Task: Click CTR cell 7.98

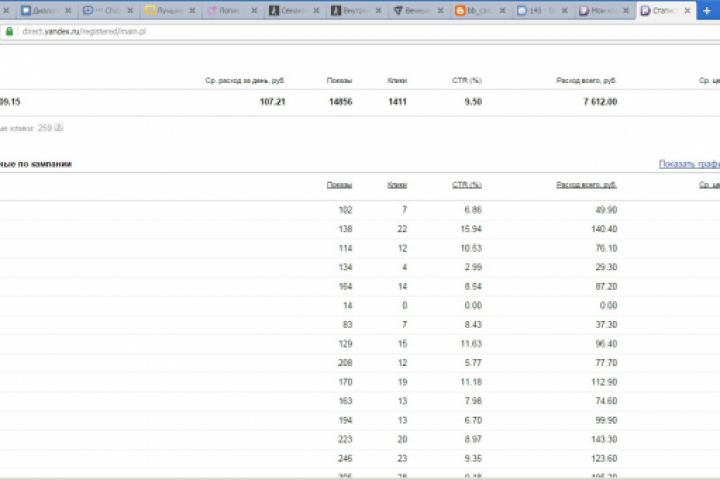Action: point(473,401)
